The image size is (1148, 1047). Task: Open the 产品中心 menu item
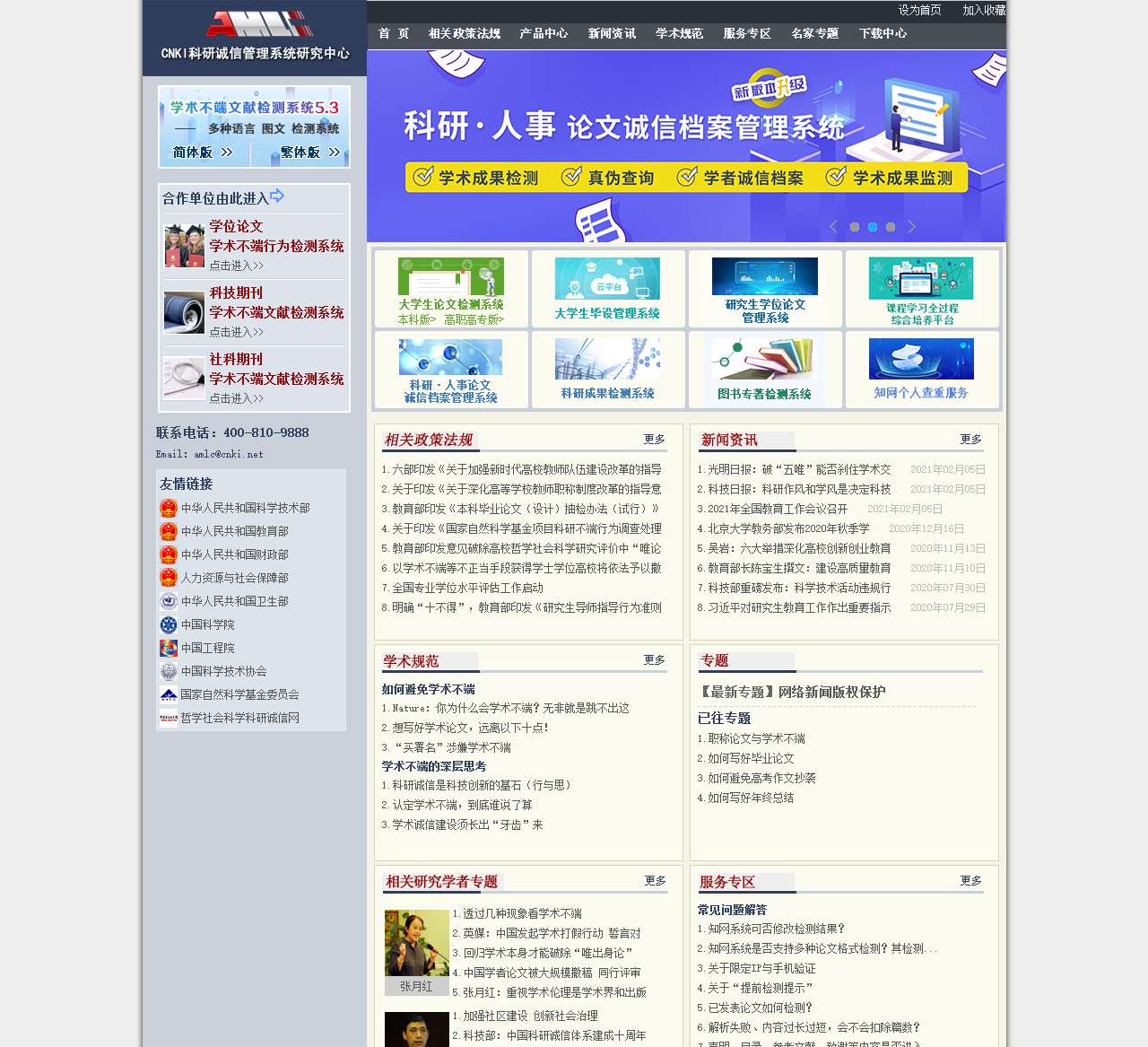(544, 33)
